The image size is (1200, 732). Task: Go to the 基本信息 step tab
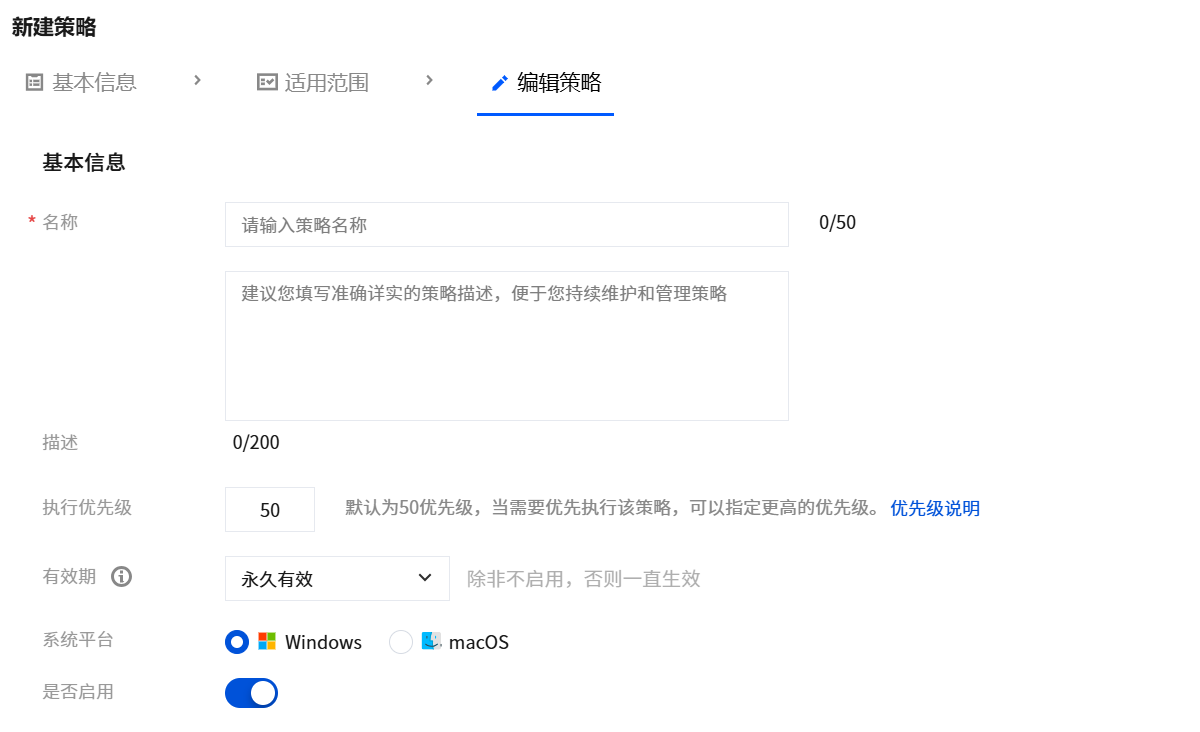coord(82,82)
